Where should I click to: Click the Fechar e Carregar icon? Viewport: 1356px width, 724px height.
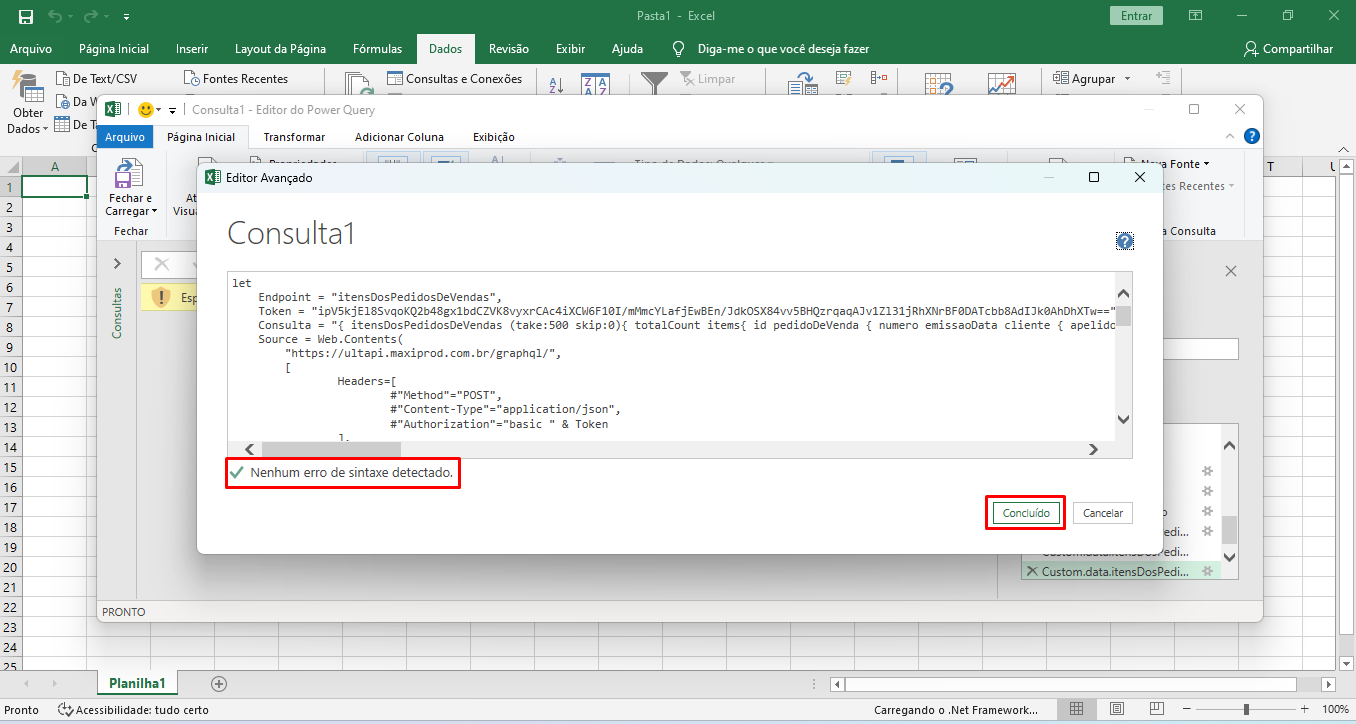click(129, 175)
